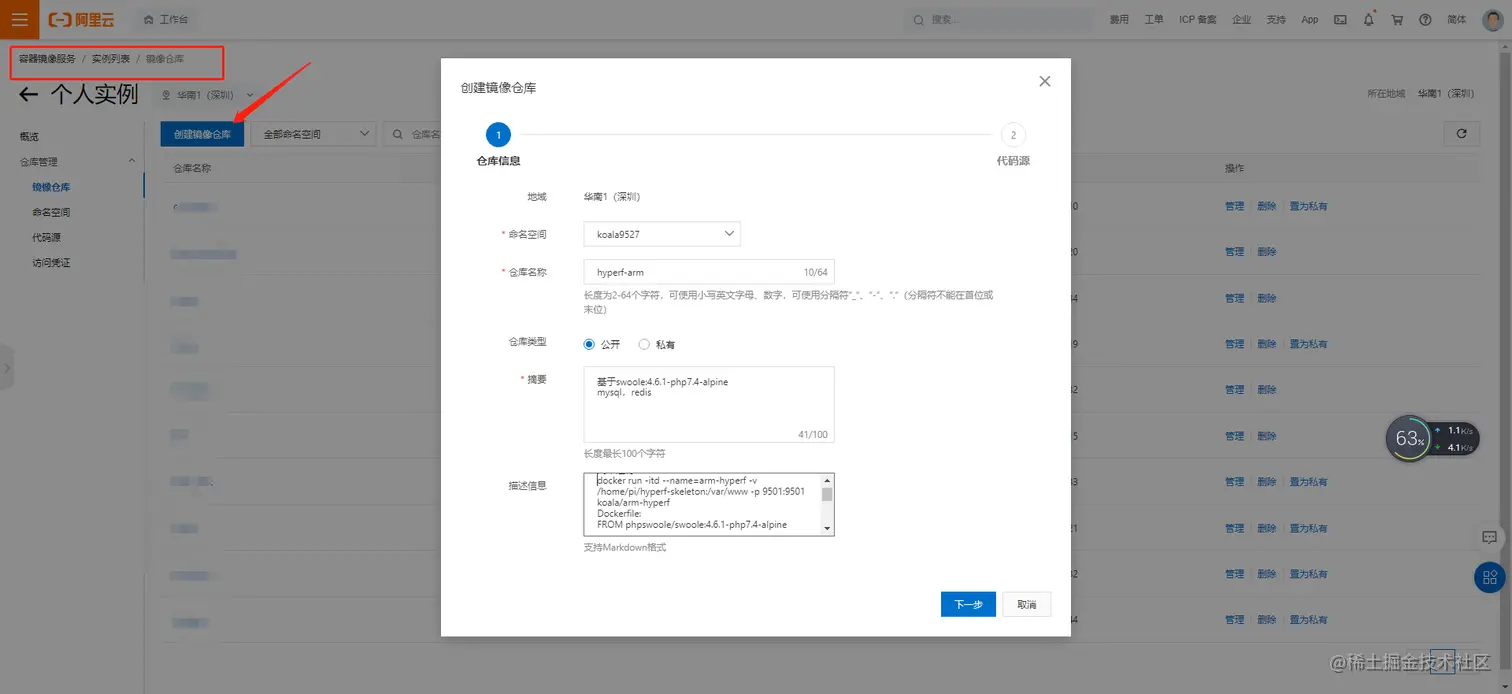The width and height of the screenshot is (1512, 694).
Task: Click step 2 代码源 circle
Action: pyautogui.click(x=1013, y=134)
